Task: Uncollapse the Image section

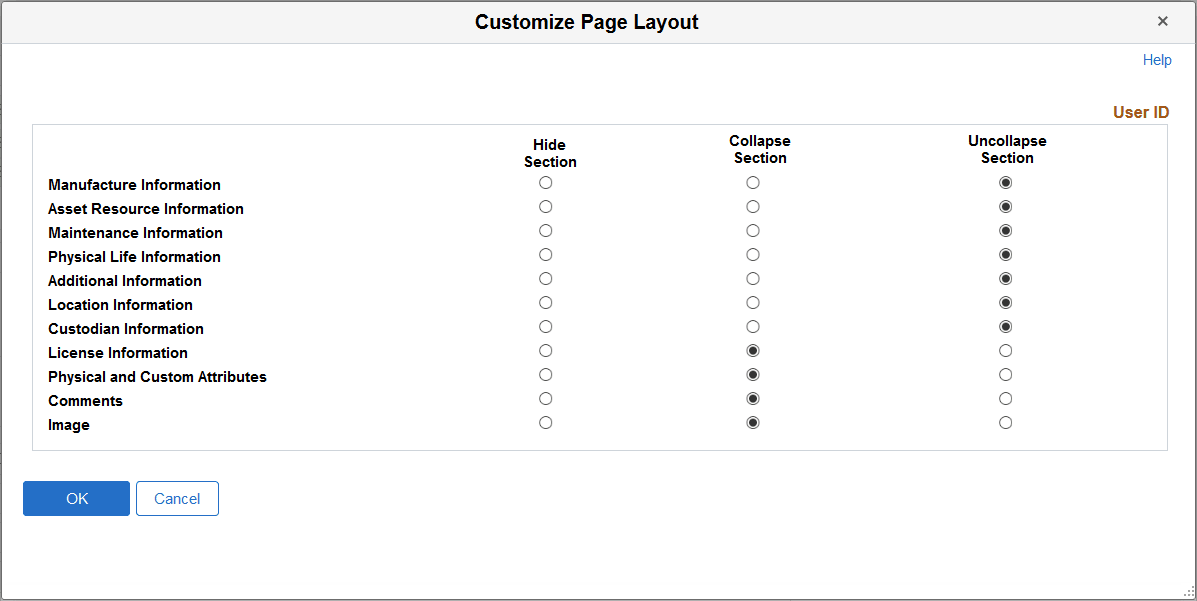Action: [x=1005, y=422]
